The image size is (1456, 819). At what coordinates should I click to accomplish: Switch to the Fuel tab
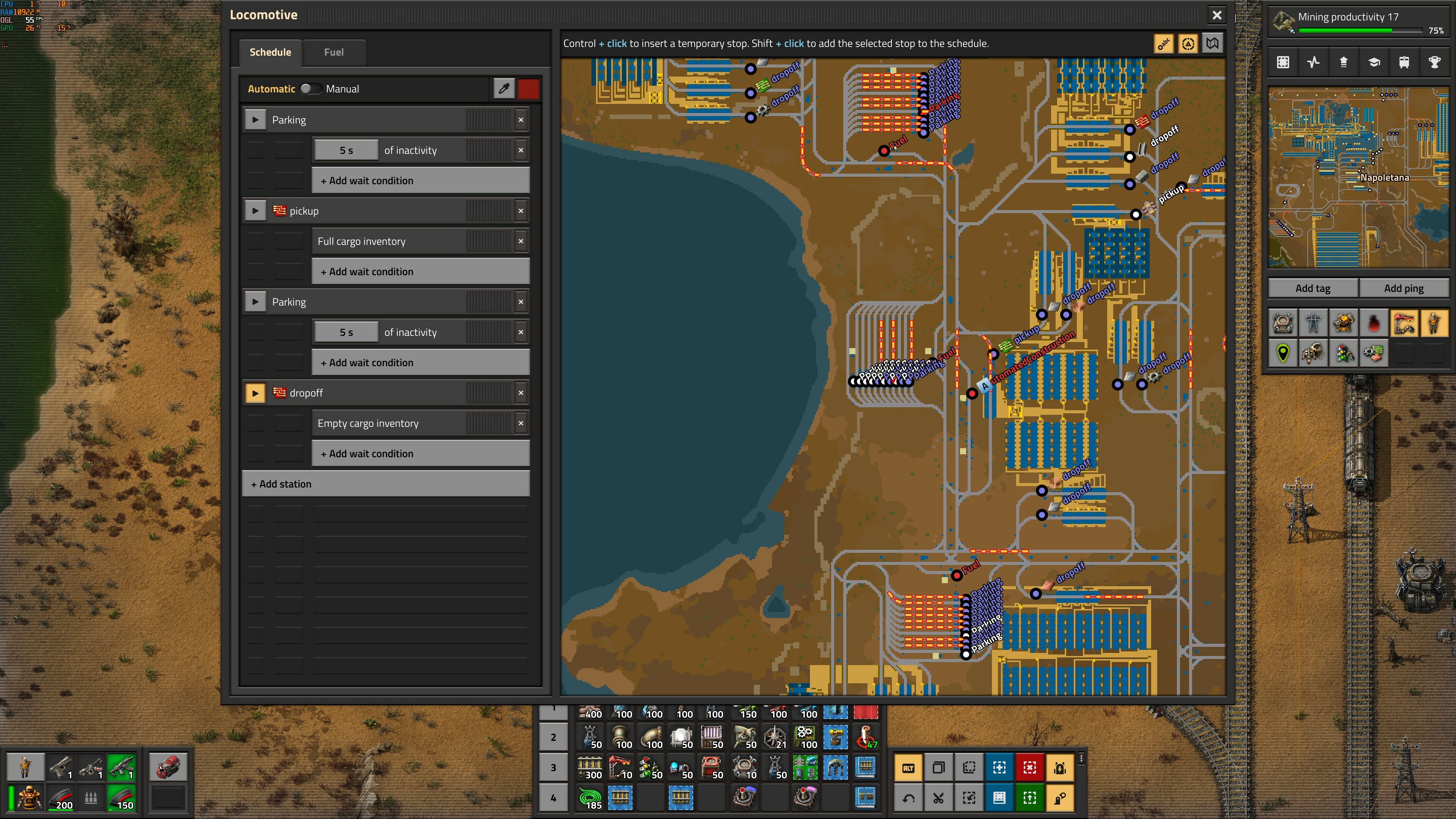pyautogui.click(x=334, y=52)
